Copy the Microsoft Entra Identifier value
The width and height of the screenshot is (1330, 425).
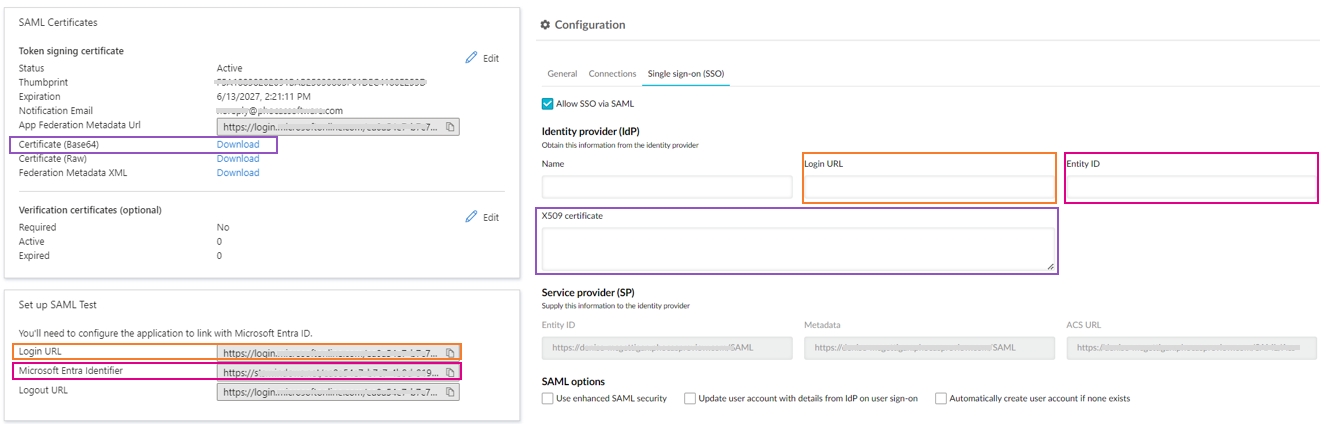(x=450, y=372)
